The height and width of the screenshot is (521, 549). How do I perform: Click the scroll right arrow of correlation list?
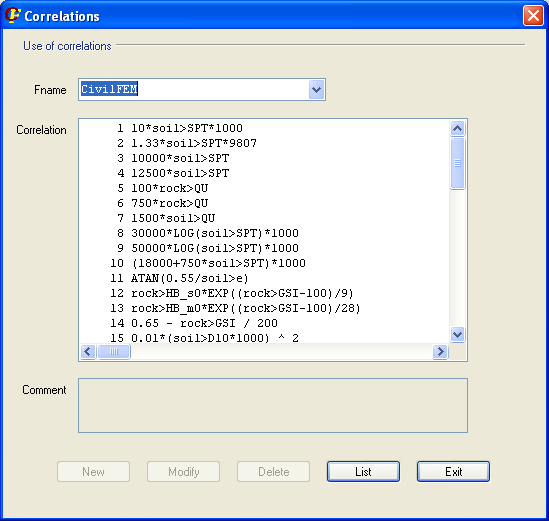tap(440, 351)
